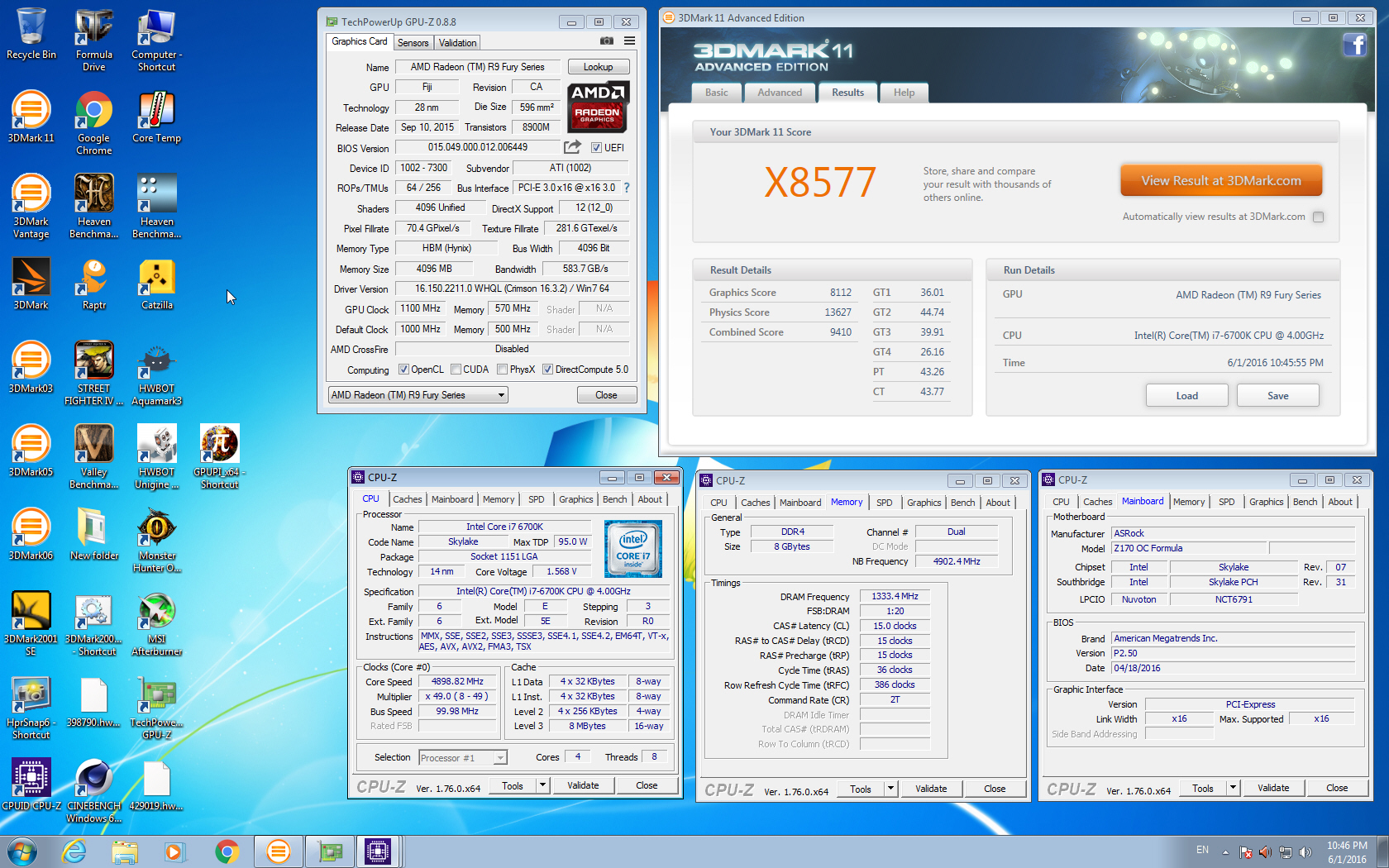Viewport: 1389px width, 868px height.
Task: Click the Bus Interface question mark icon
Action: click(x=627, y=188)
